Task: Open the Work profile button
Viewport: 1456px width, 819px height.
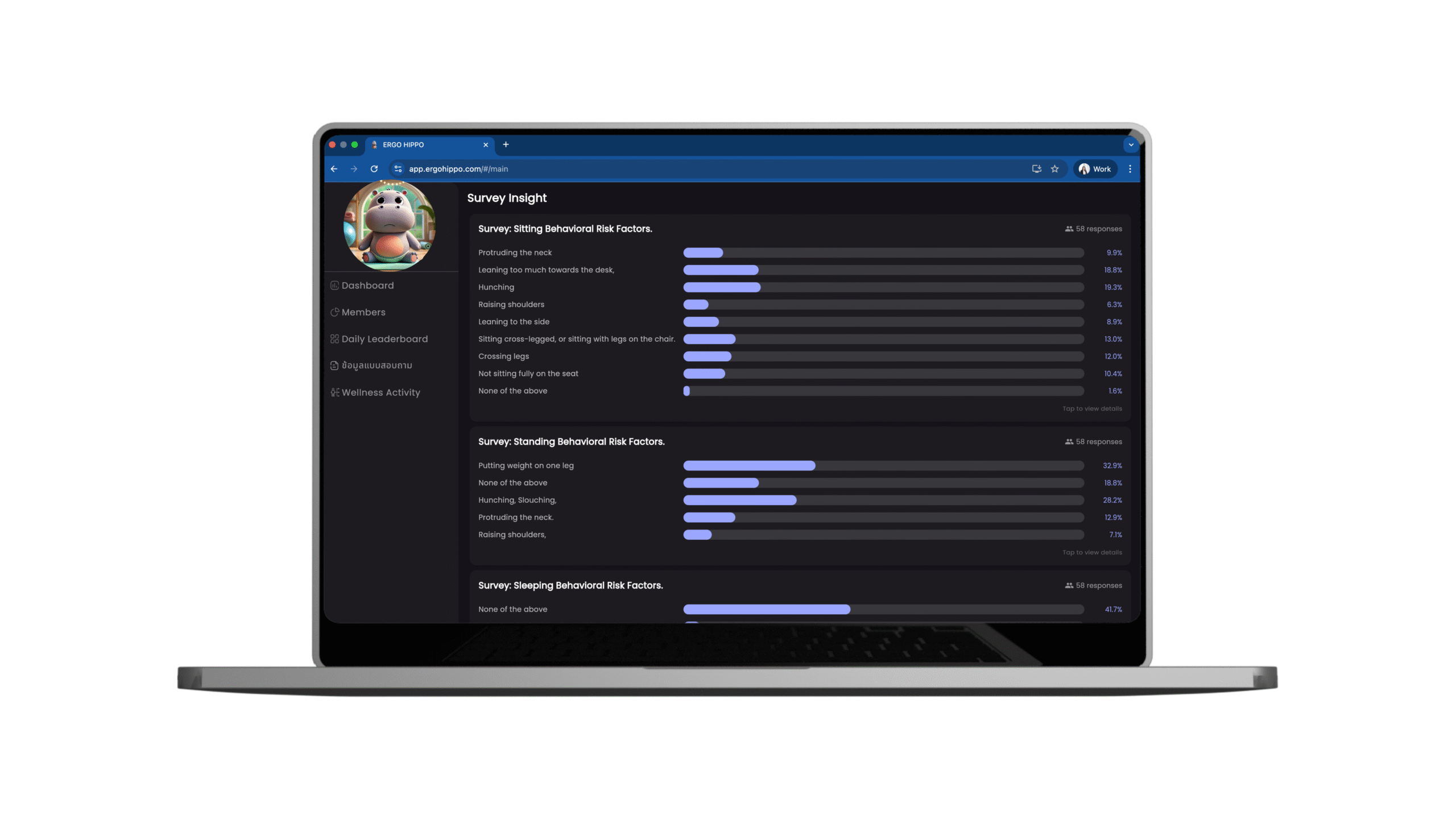Action: [x=1095, y=169]
